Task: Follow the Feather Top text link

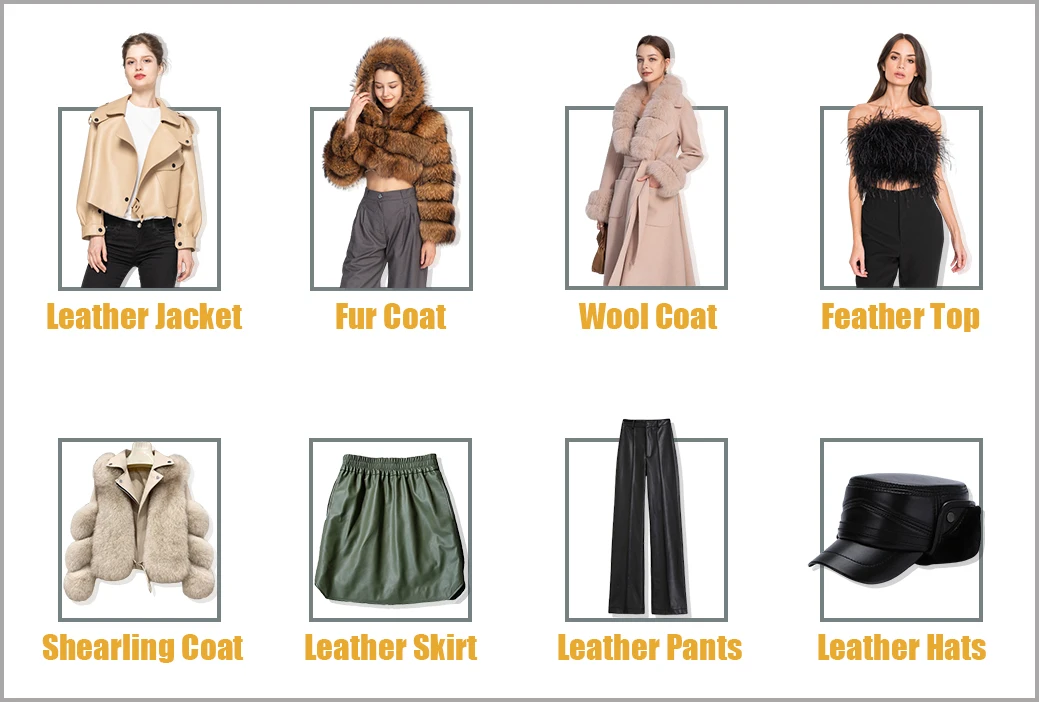Action: coord(901,317)
